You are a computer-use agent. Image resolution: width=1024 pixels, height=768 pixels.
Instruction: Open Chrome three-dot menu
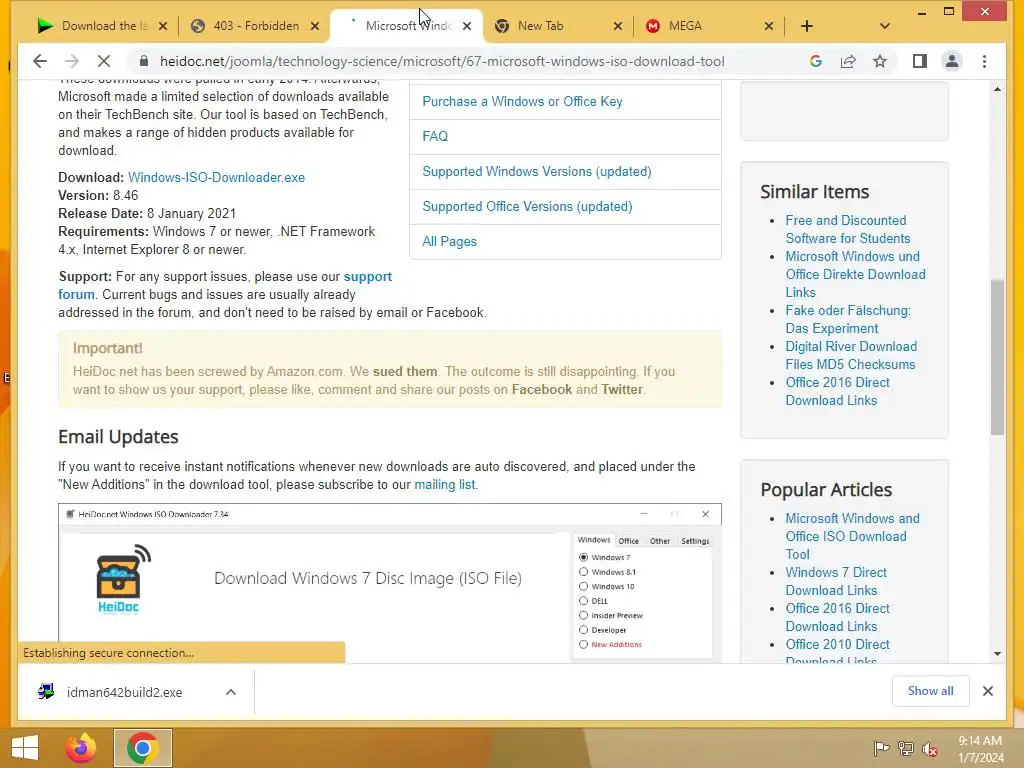point(984,61)
